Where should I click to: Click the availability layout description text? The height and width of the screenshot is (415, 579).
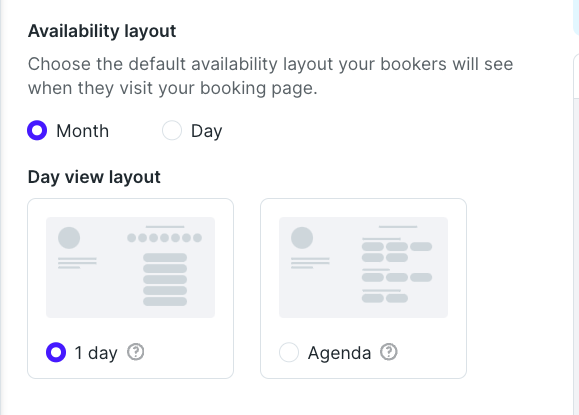(x=270, y=76)
